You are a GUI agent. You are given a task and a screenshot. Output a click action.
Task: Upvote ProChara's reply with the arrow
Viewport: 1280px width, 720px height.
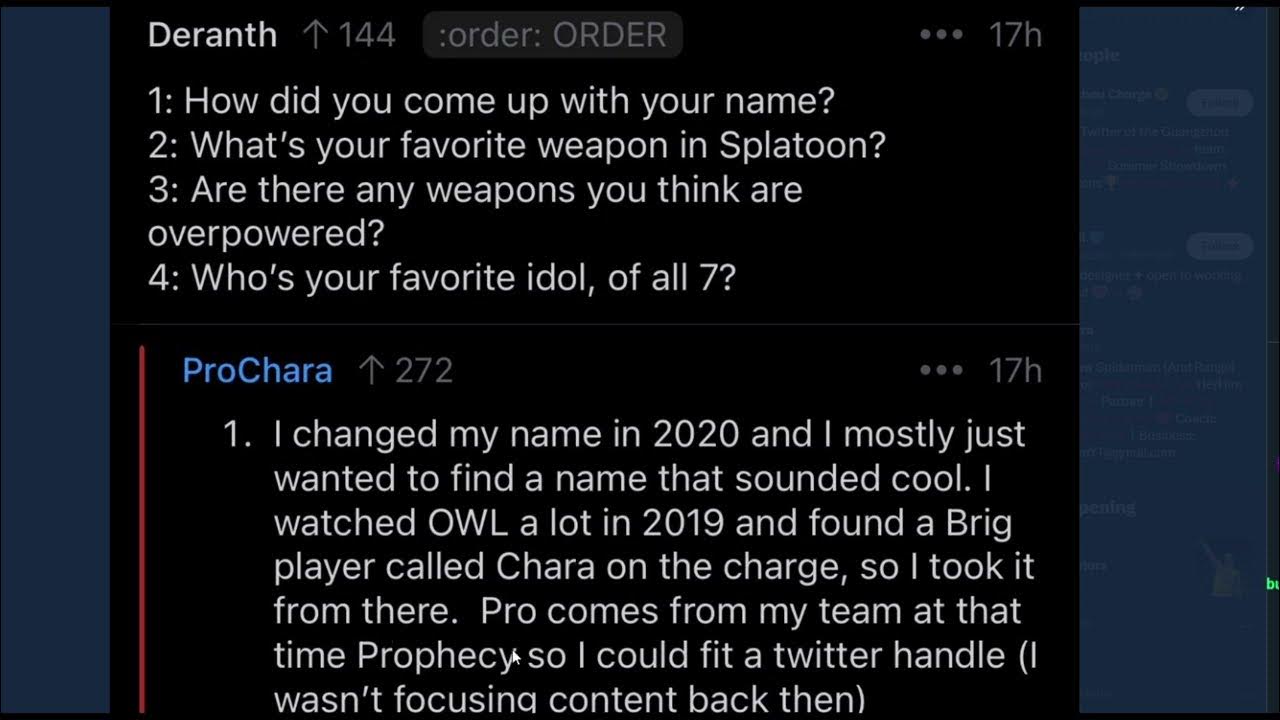pyautogui.click(x=372, y=372)
